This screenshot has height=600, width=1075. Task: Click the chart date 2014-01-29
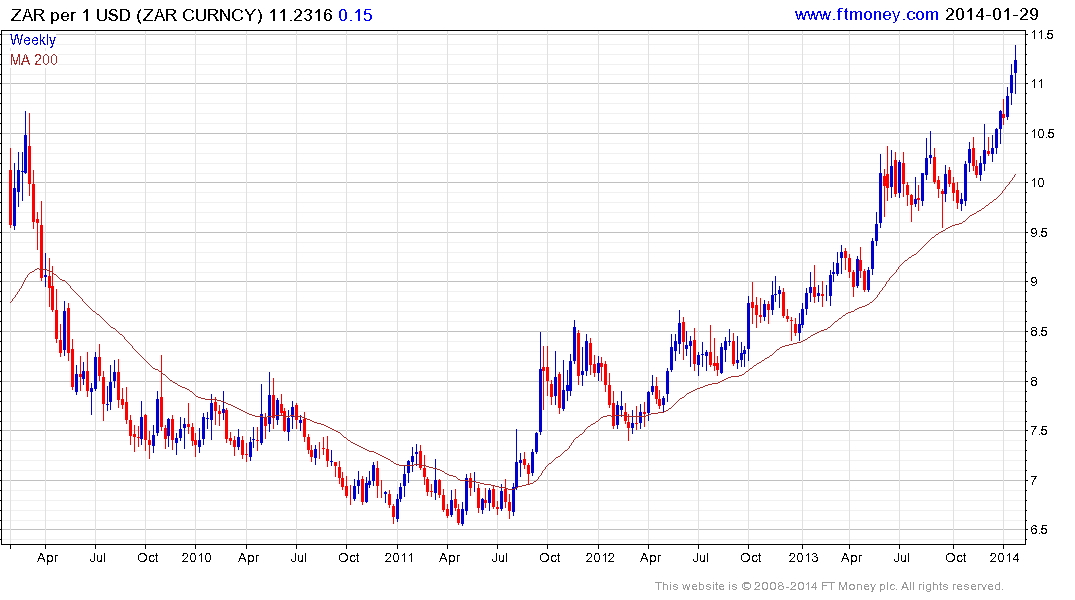[x=991, y=14]
